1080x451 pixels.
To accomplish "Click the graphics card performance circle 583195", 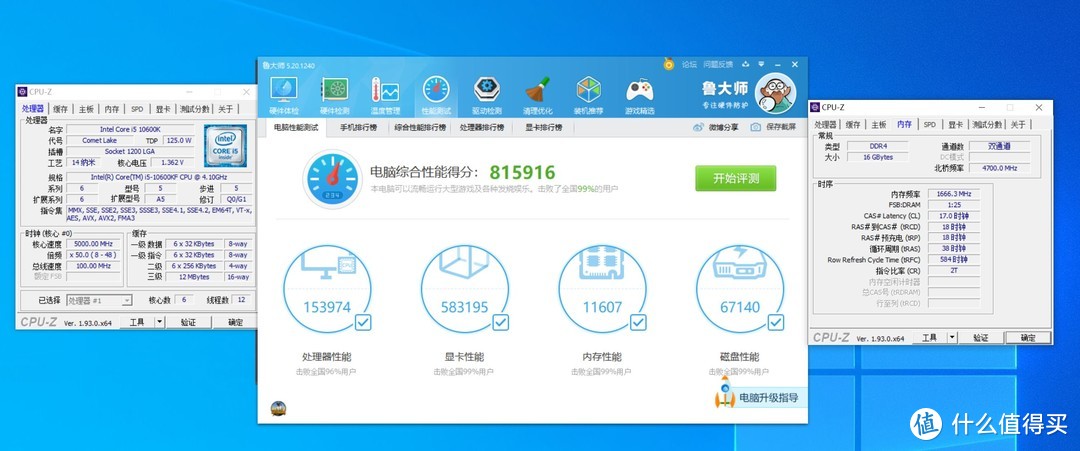I will coord(465,290).
